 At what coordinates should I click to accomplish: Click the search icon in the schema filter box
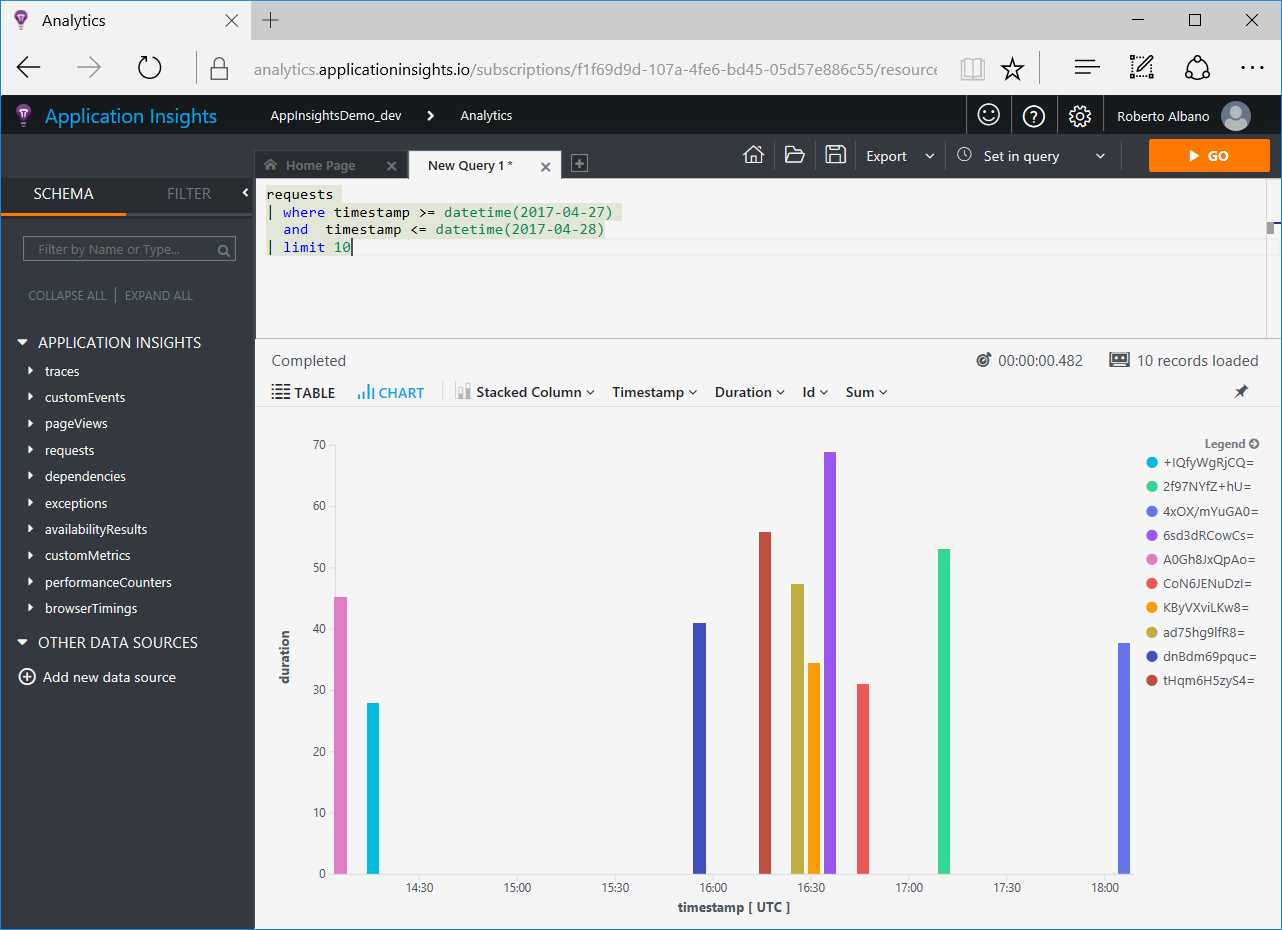pyautogui.click(x=225, y=250)
